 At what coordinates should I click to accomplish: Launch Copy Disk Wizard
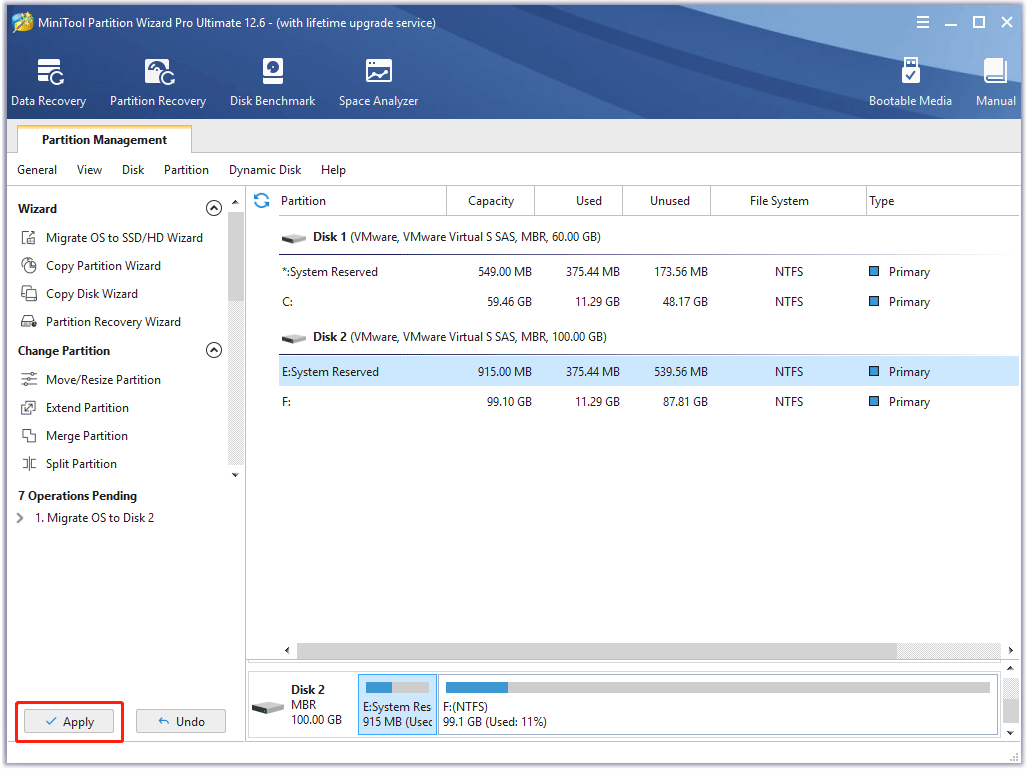pyautogui.click(x=92, y=294)
